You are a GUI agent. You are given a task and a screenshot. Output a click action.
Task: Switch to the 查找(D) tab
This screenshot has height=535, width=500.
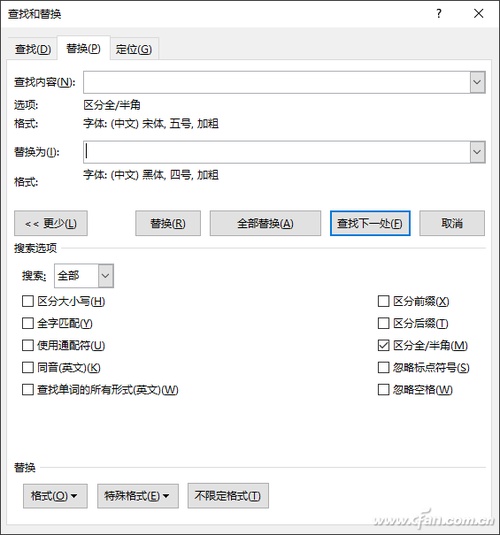point(33,49)
